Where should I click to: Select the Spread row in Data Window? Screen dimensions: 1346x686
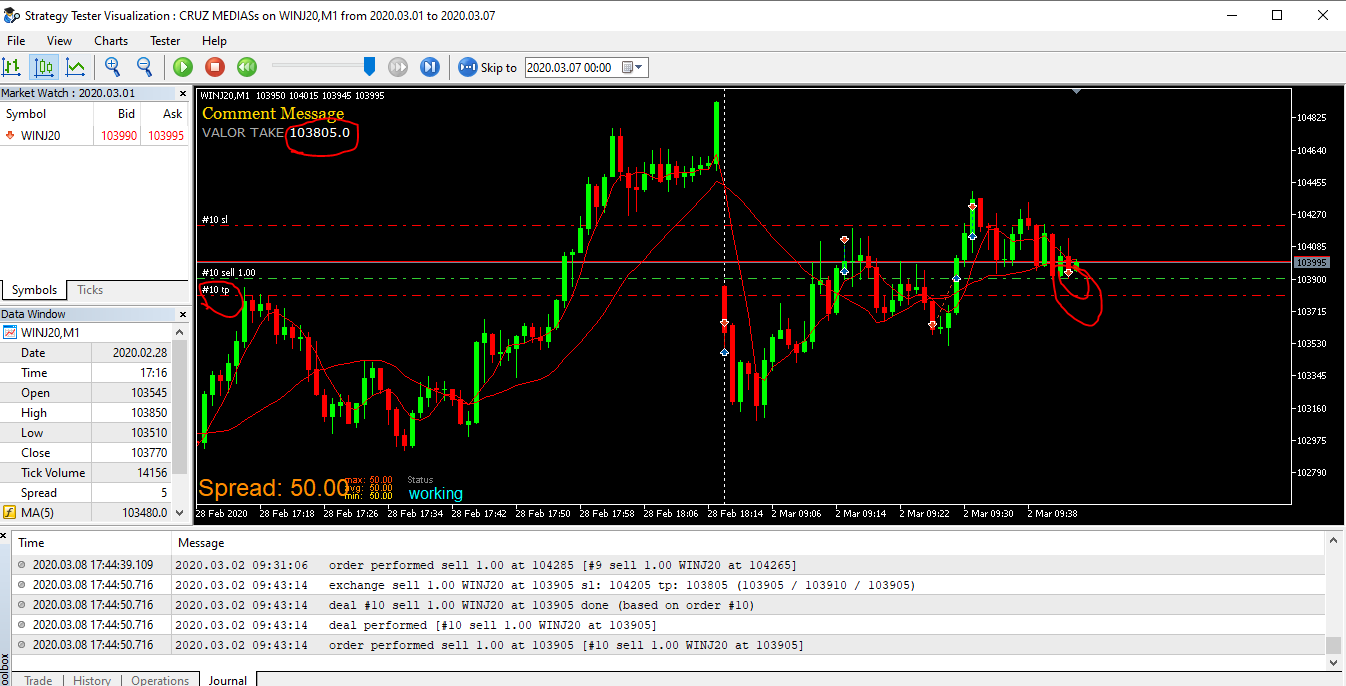point(86,492)
